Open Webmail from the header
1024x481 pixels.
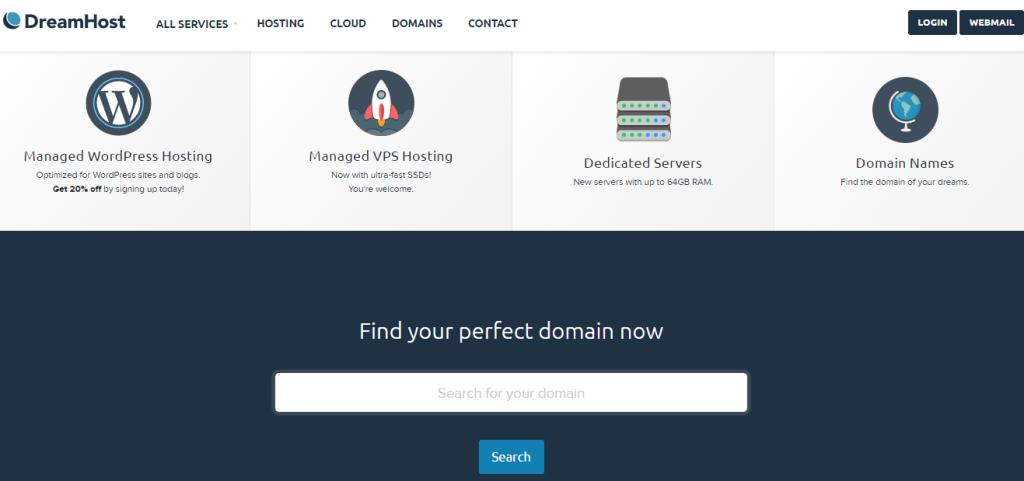[x=991, y=22]
